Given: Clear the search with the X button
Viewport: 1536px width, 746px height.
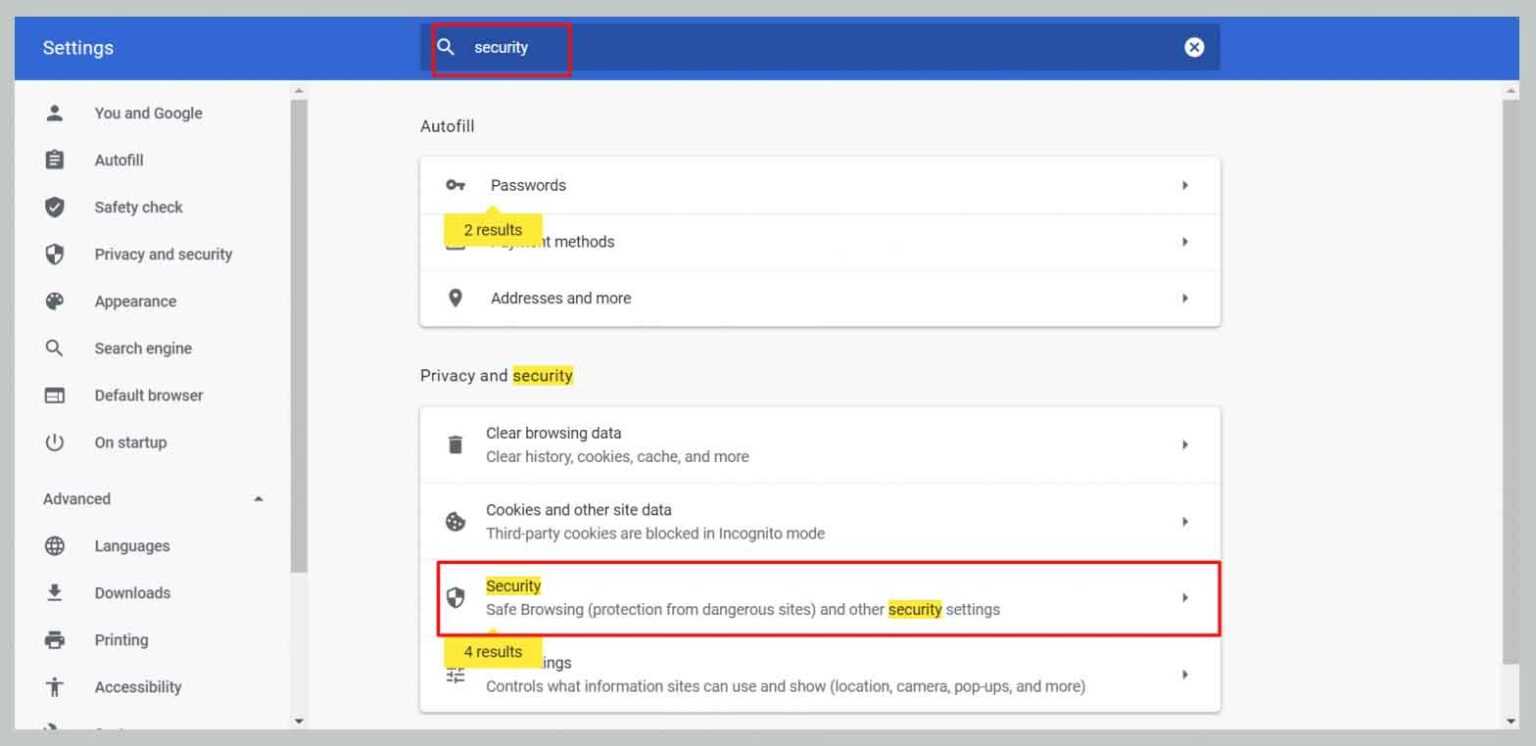Looking at the screenshot, I should [1194, 47].
